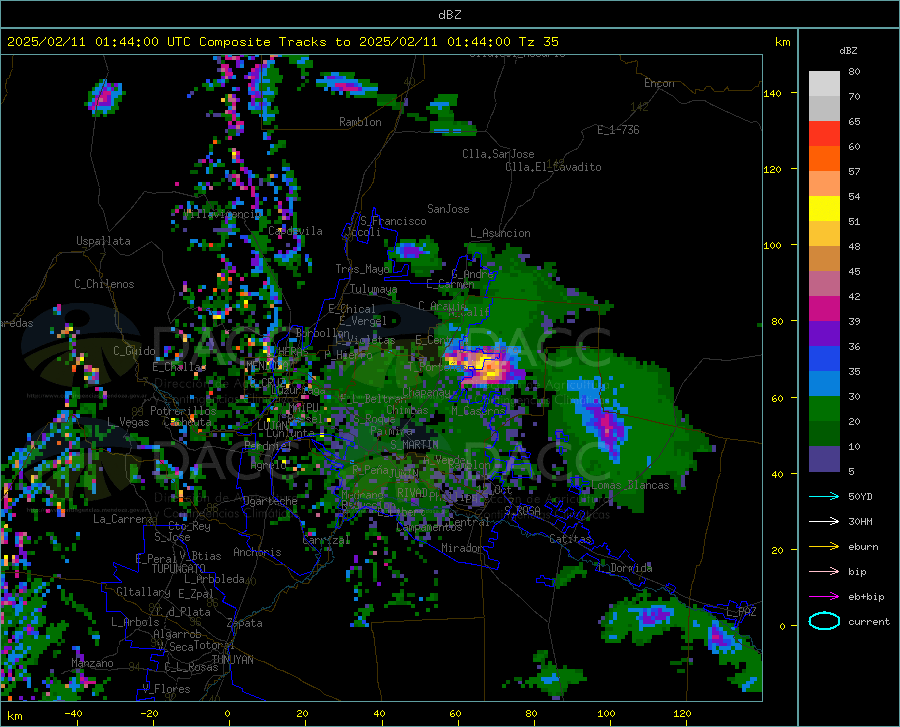Click the 'Villavicencio' map label
This screenshot has height=727, width=900.
pos(223,214)
